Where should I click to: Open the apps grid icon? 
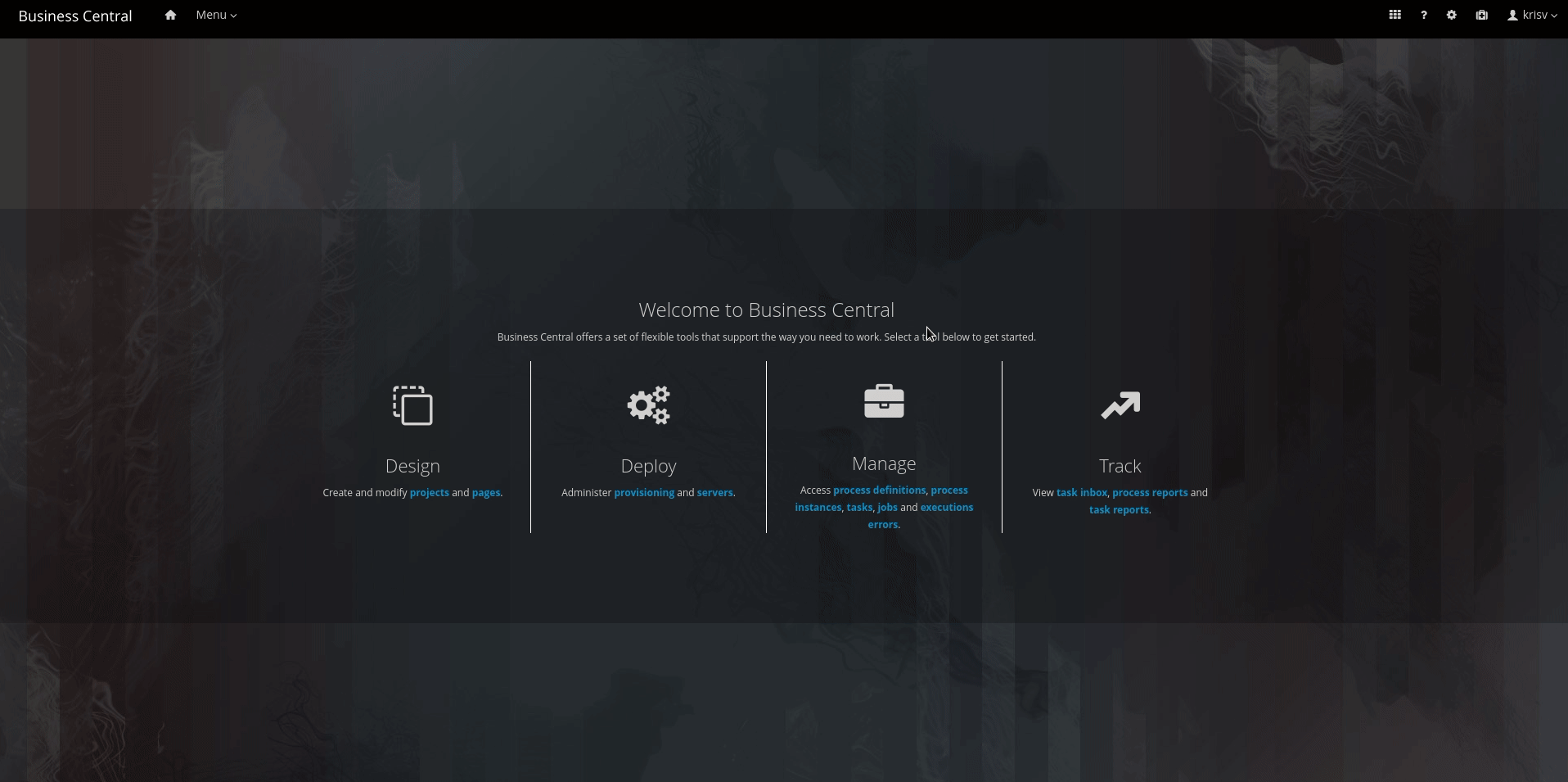pos(1395,16)
